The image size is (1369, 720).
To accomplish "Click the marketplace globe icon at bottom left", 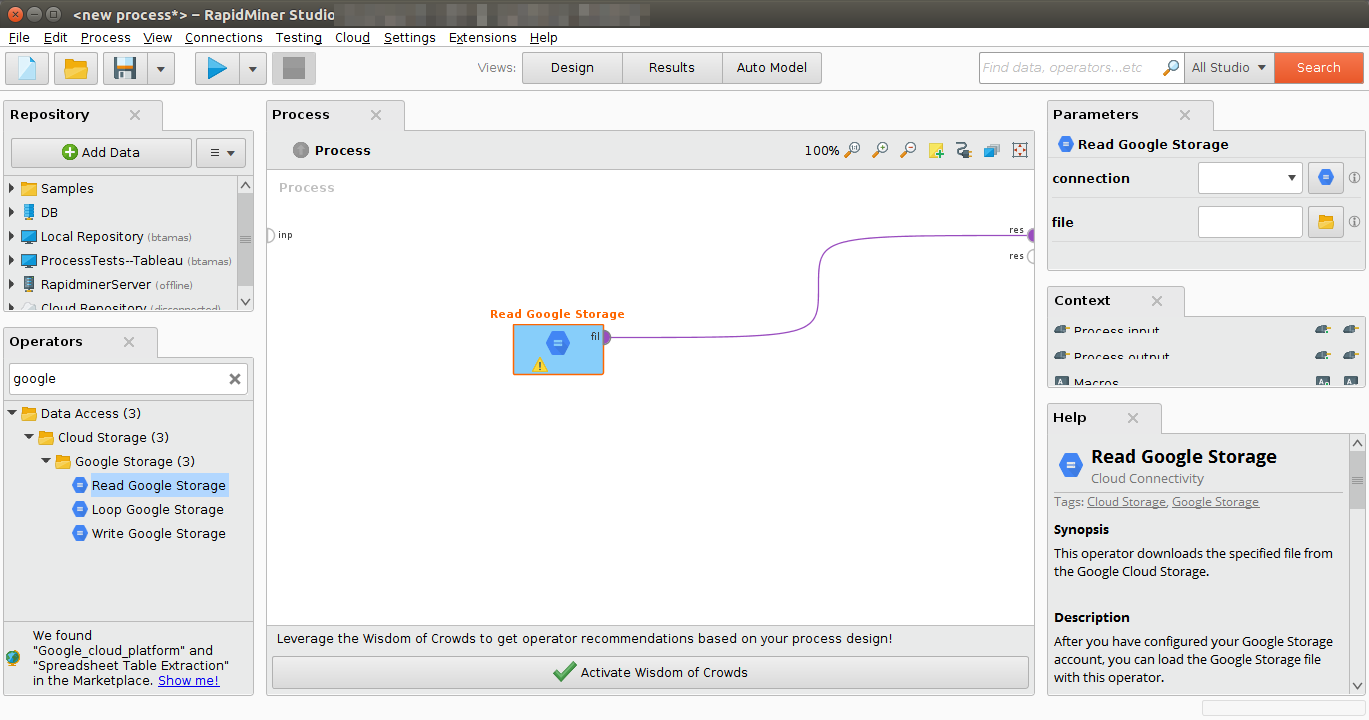I will click(13, 657).
